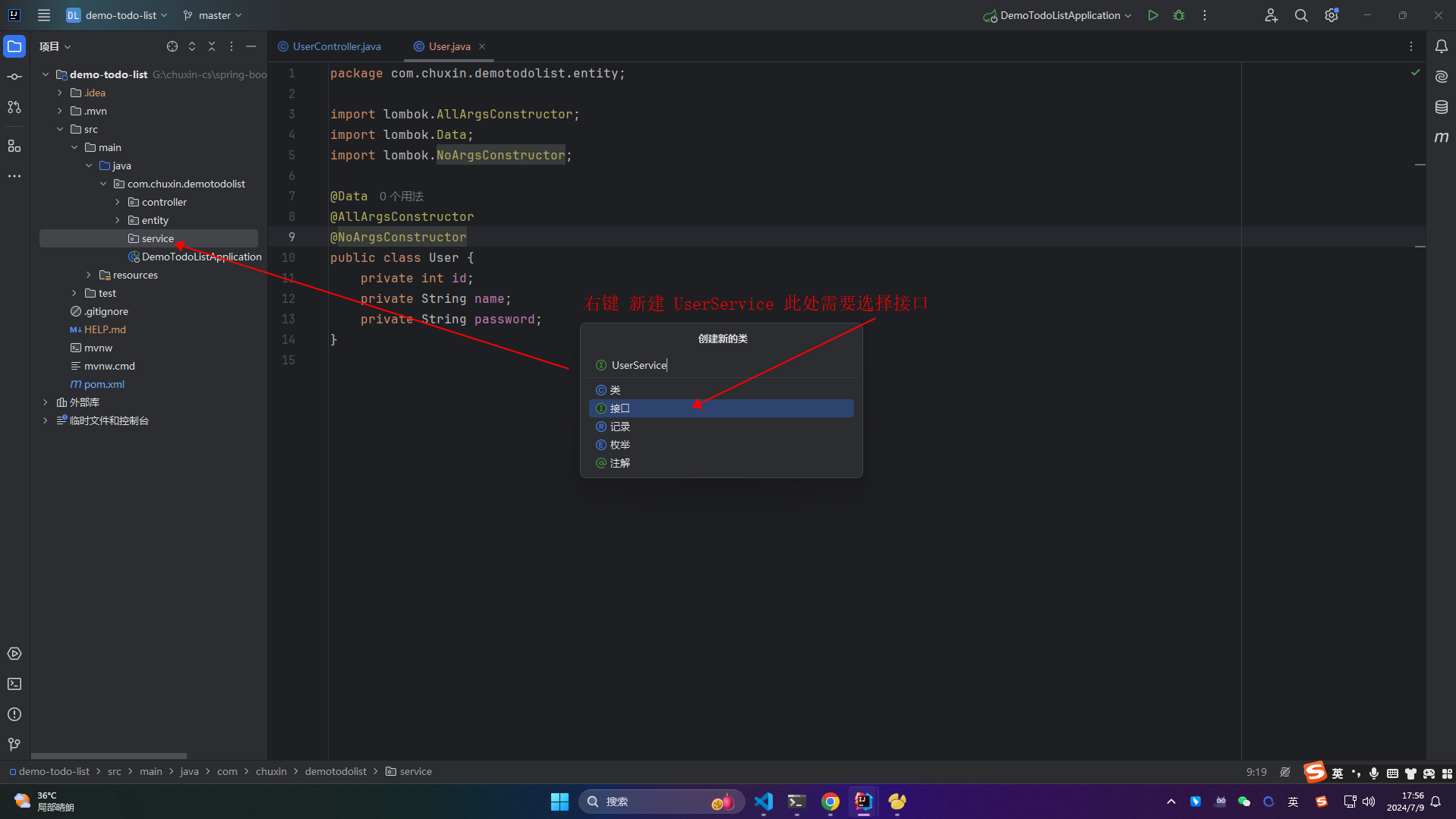Open project view mode dropdown
The width and height of the screenshot is (1456, 819).
click(x=55, y=46)
